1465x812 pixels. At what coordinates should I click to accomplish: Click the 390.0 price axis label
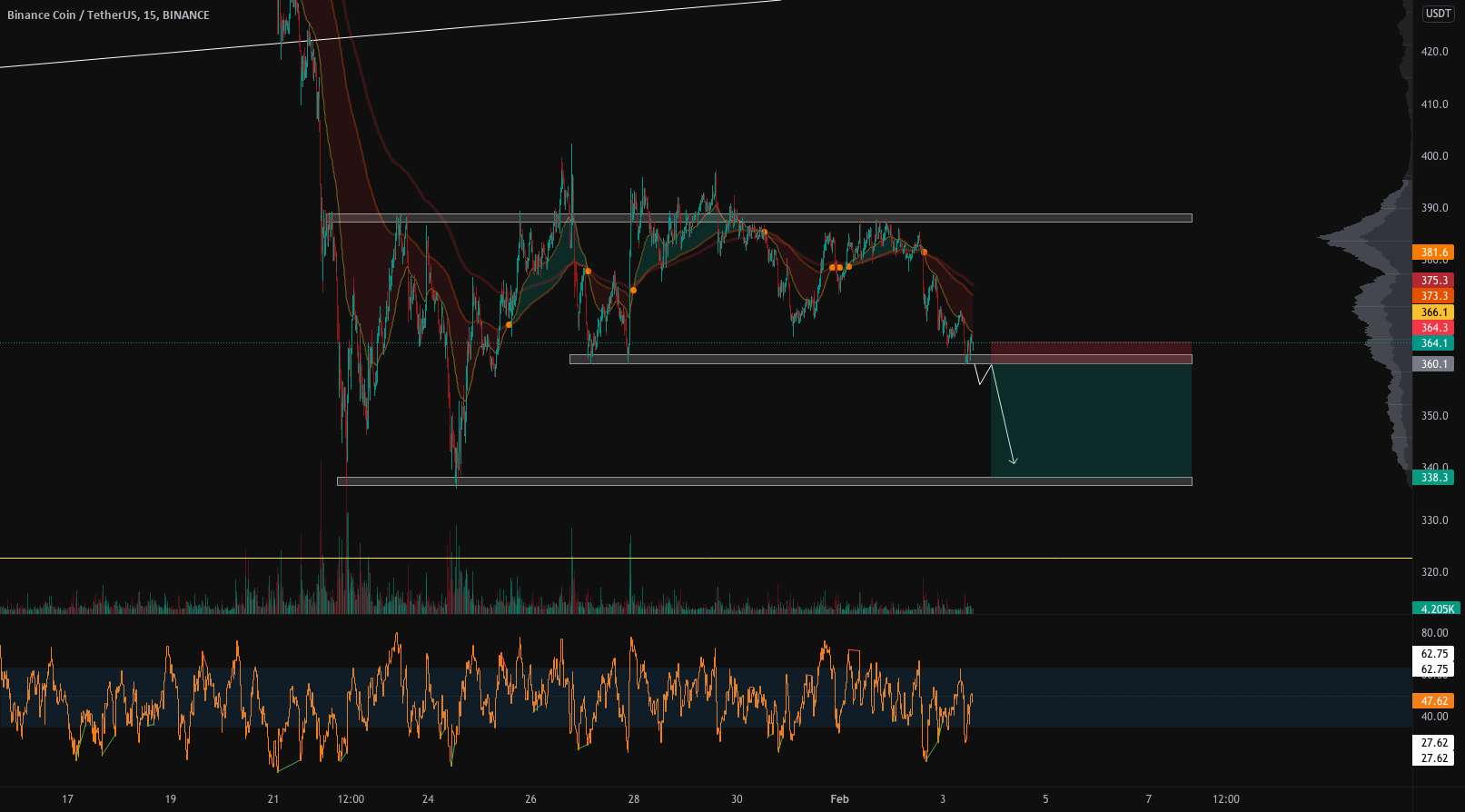pyautogui.click(x=1434, y=208)
